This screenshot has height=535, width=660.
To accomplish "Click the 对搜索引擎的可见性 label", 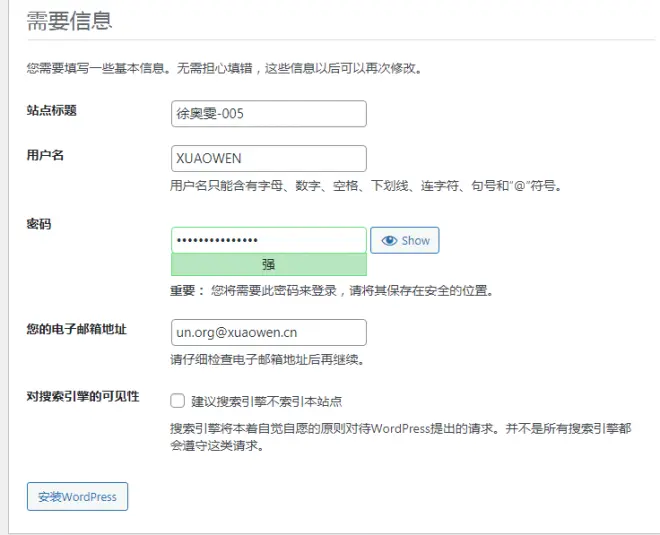I will [x=83, y=397].
